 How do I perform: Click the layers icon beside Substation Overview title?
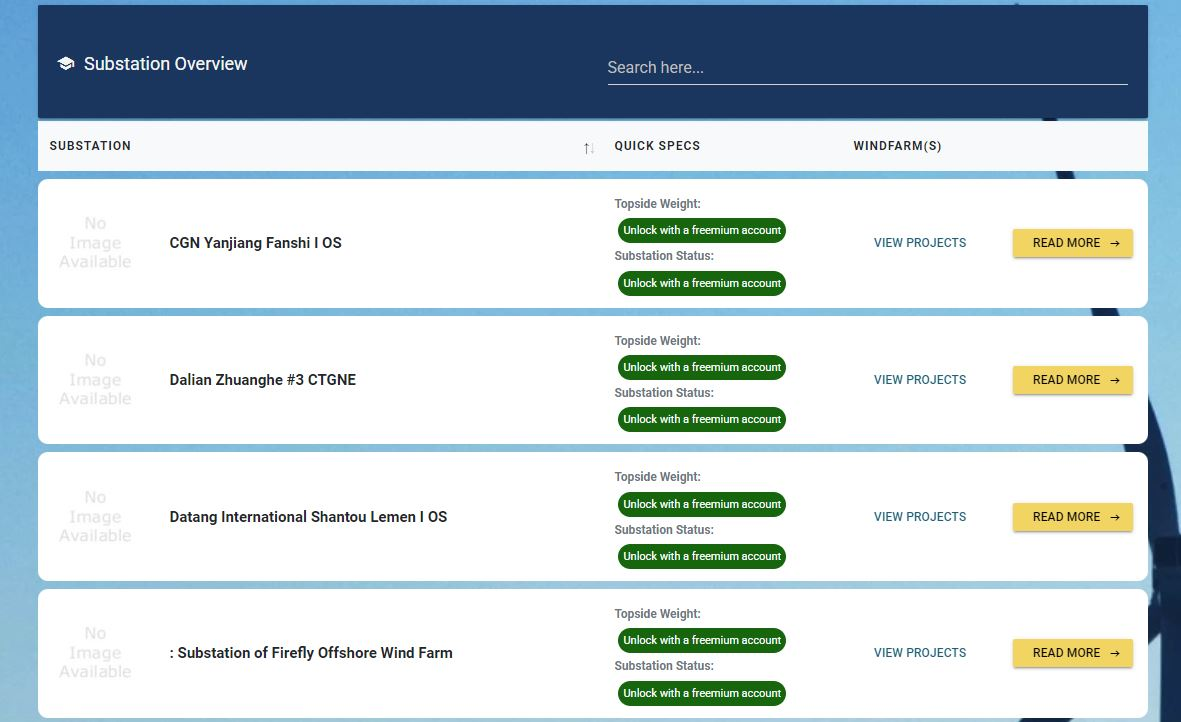pos(66,63)
